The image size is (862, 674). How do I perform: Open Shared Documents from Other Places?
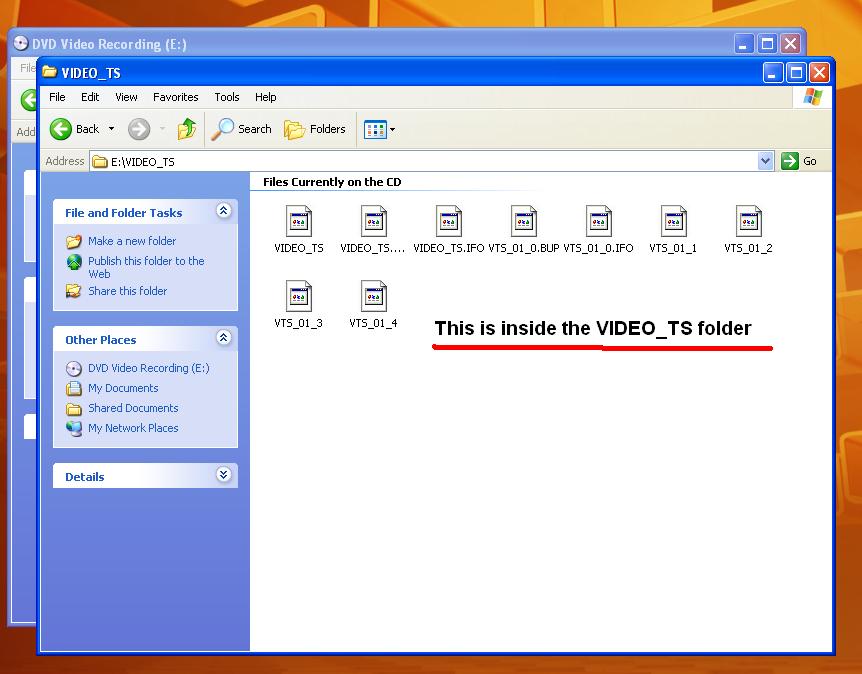133,408
